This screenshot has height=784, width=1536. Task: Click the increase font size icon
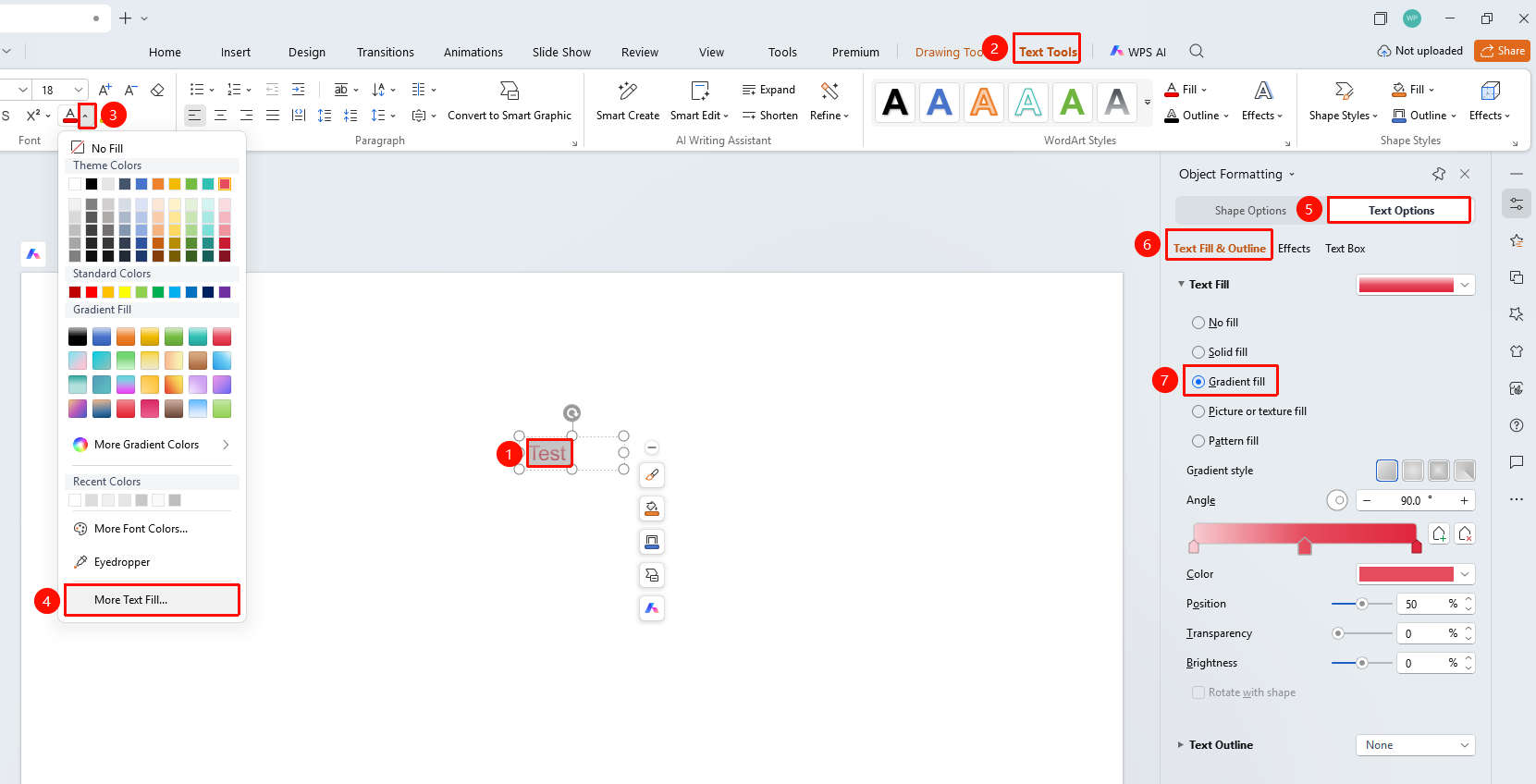pos(105,90)
